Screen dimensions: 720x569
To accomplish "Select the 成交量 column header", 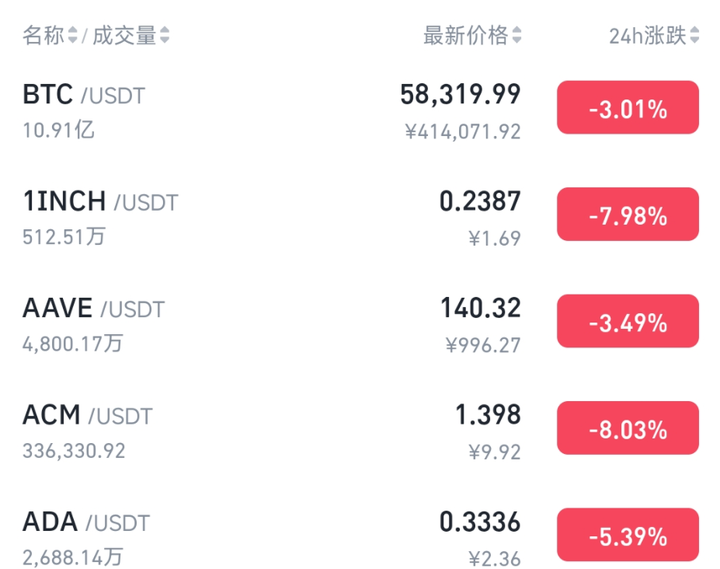I will tap(124, 35).
